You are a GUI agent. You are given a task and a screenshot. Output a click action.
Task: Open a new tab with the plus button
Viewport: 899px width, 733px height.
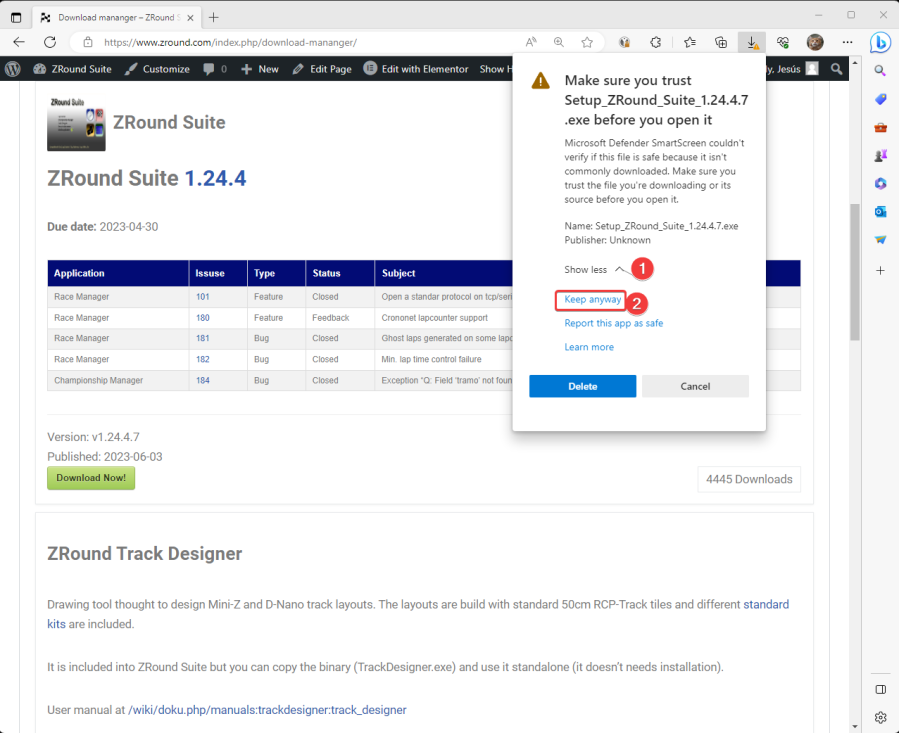pos(213,17)
